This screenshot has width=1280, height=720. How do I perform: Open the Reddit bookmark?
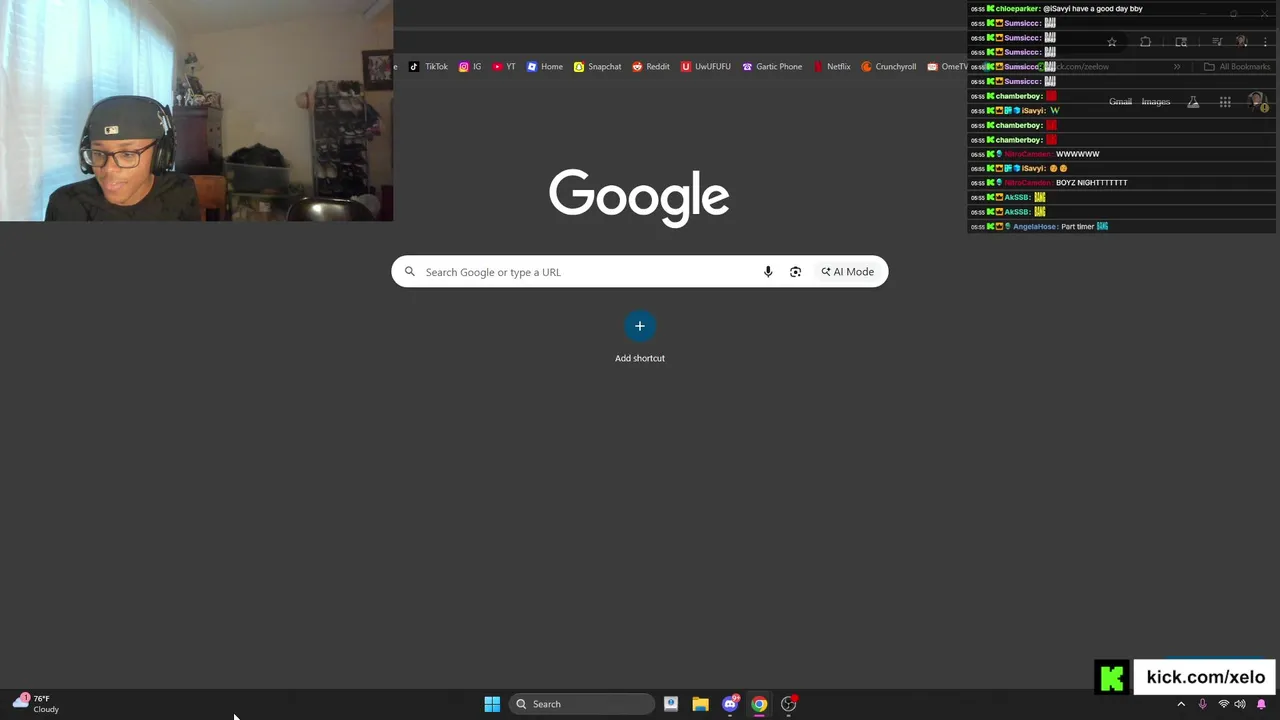coord(651,67)
